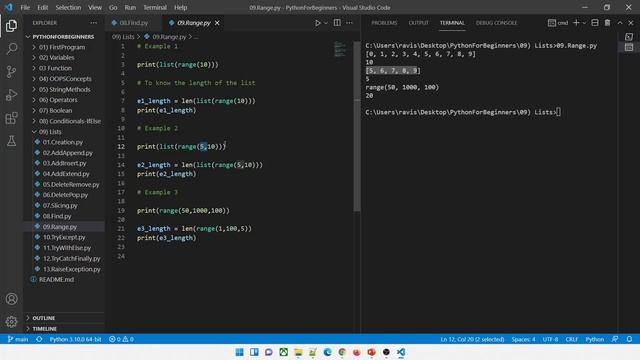Click Ln 12, Col 20 in status bar

coord(472,339)
